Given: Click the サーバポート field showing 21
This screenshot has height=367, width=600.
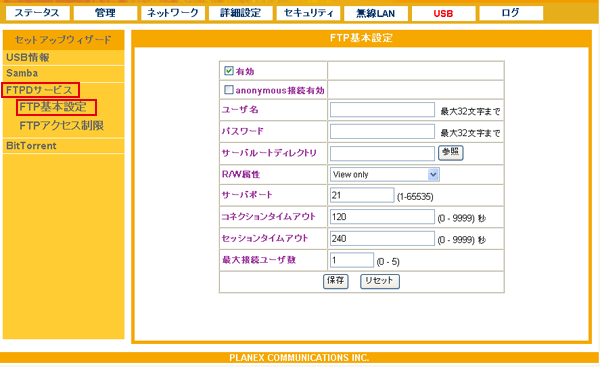Looking at the screenshot, I should [362, 195].
